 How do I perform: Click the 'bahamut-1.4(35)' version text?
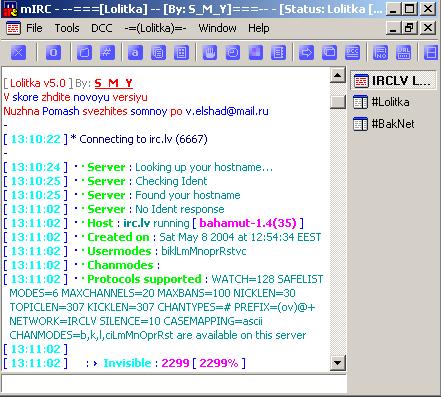click(x=248, y=223)
